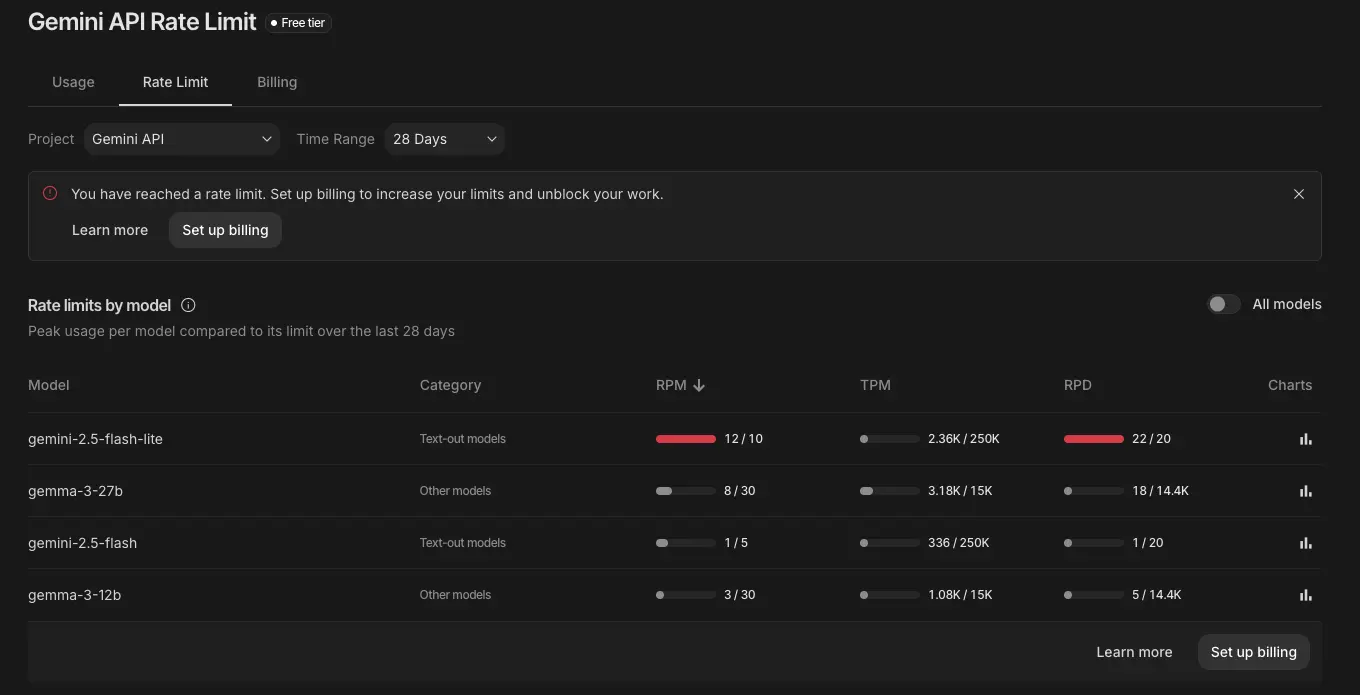
Task: Go to the Billing tab
Action: pyautogui.click(x=277, y=82)
